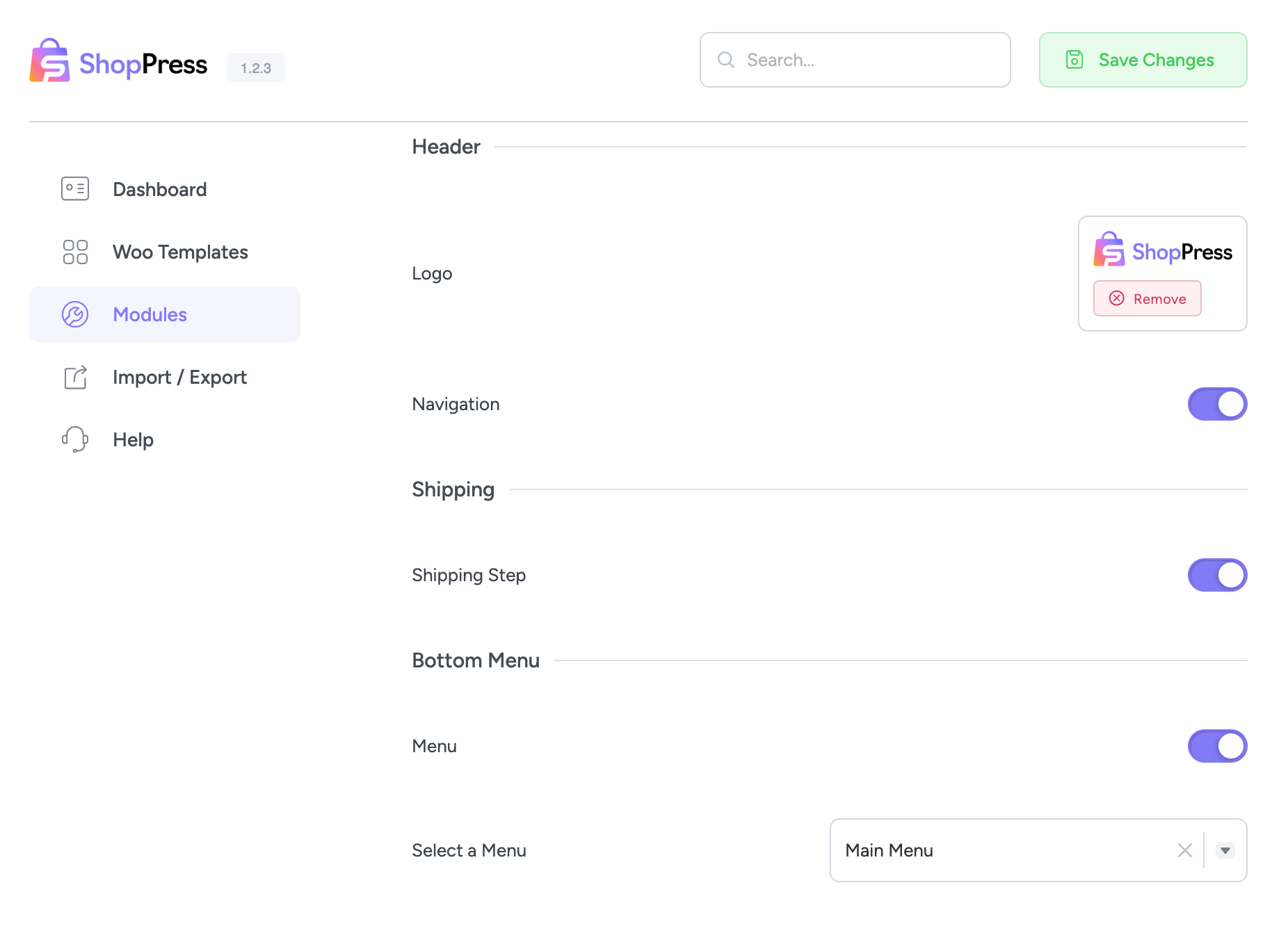Clear the Main Menu selection
This screenshot has height=933, width=1288.
point(1185,850)
